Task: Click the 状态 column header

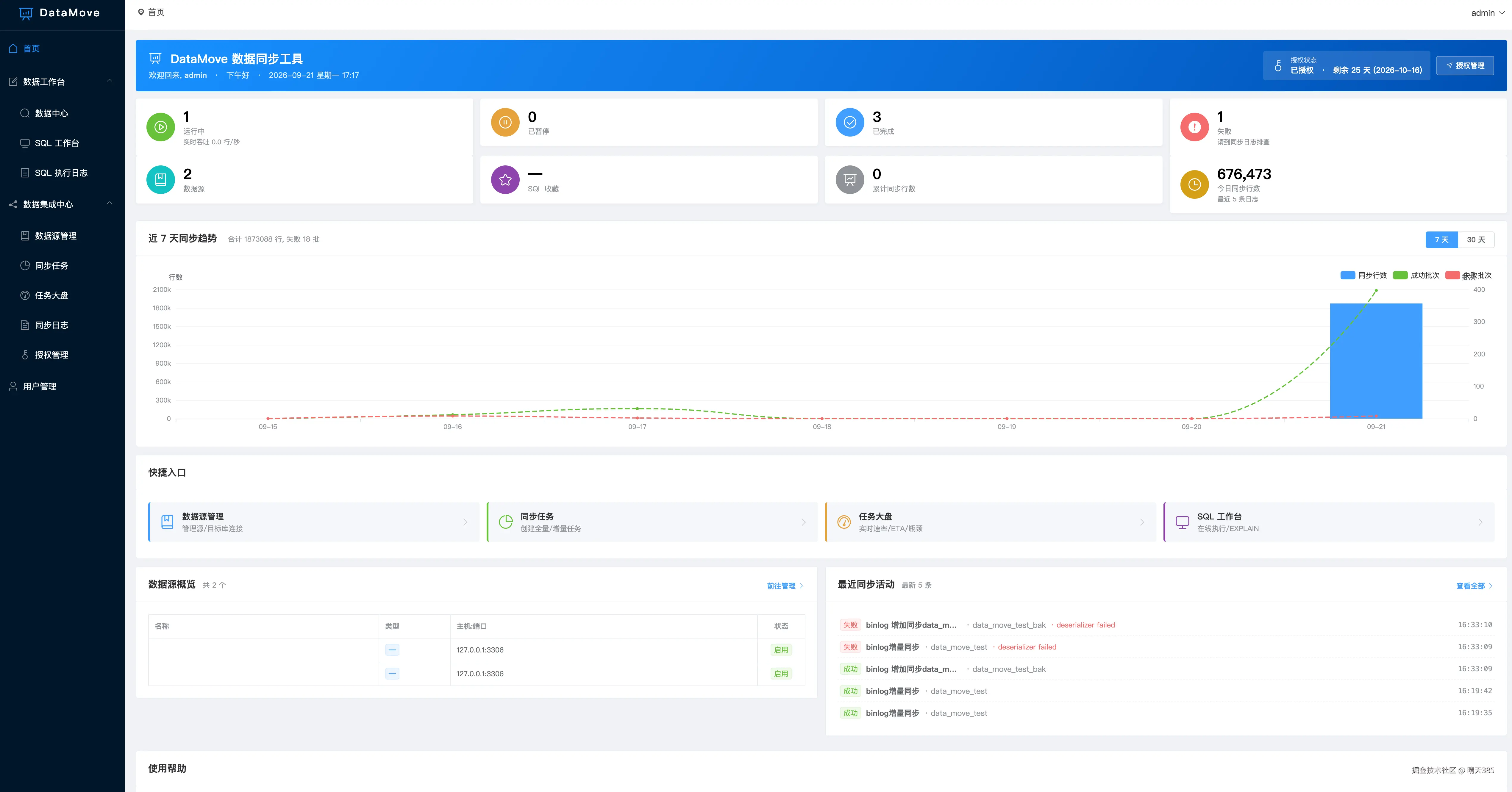Action: click(x=781, y=626)
